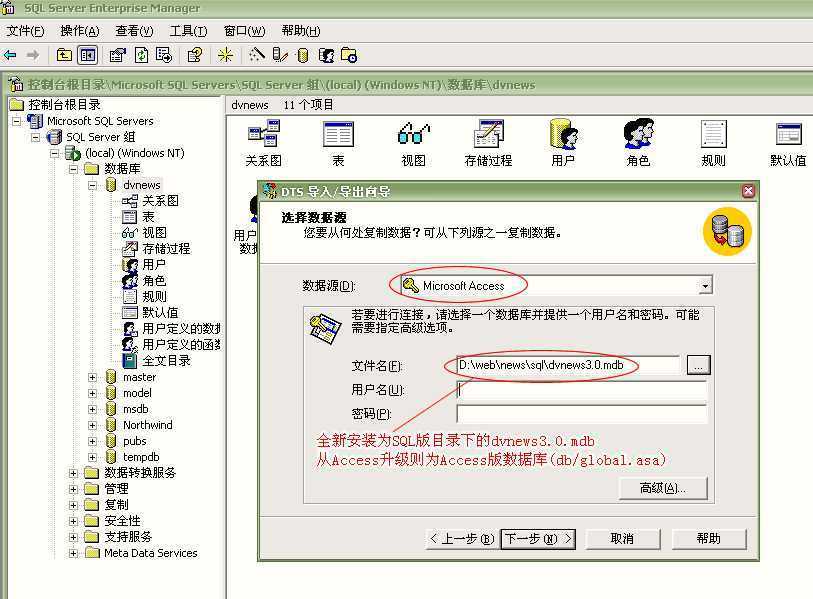Image resolution: width=813 pixels, height=599 pixels.
Task: Click the 密码 input field
Action: (x=582, y=414)
